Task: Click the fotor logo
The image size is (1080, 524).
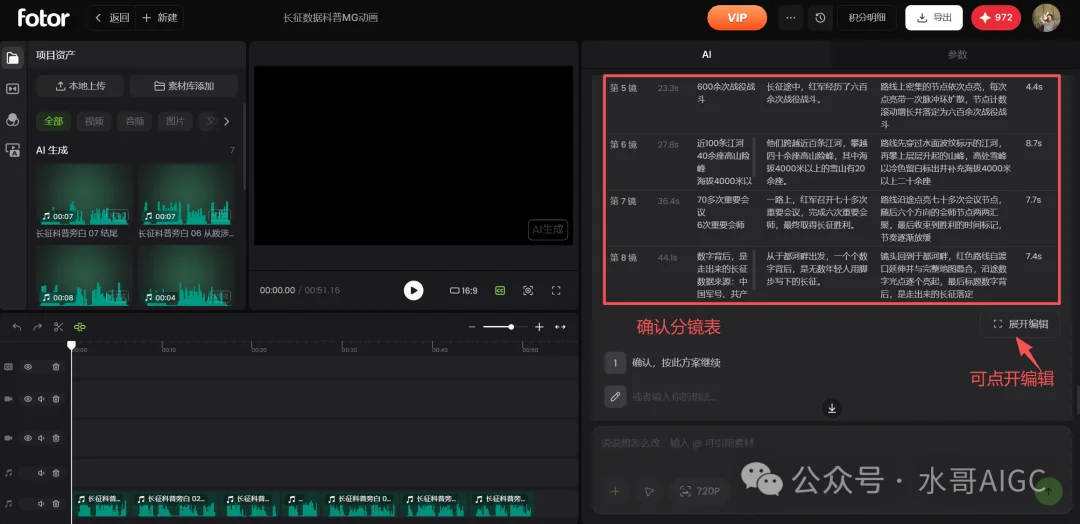Action: [43, 17]
